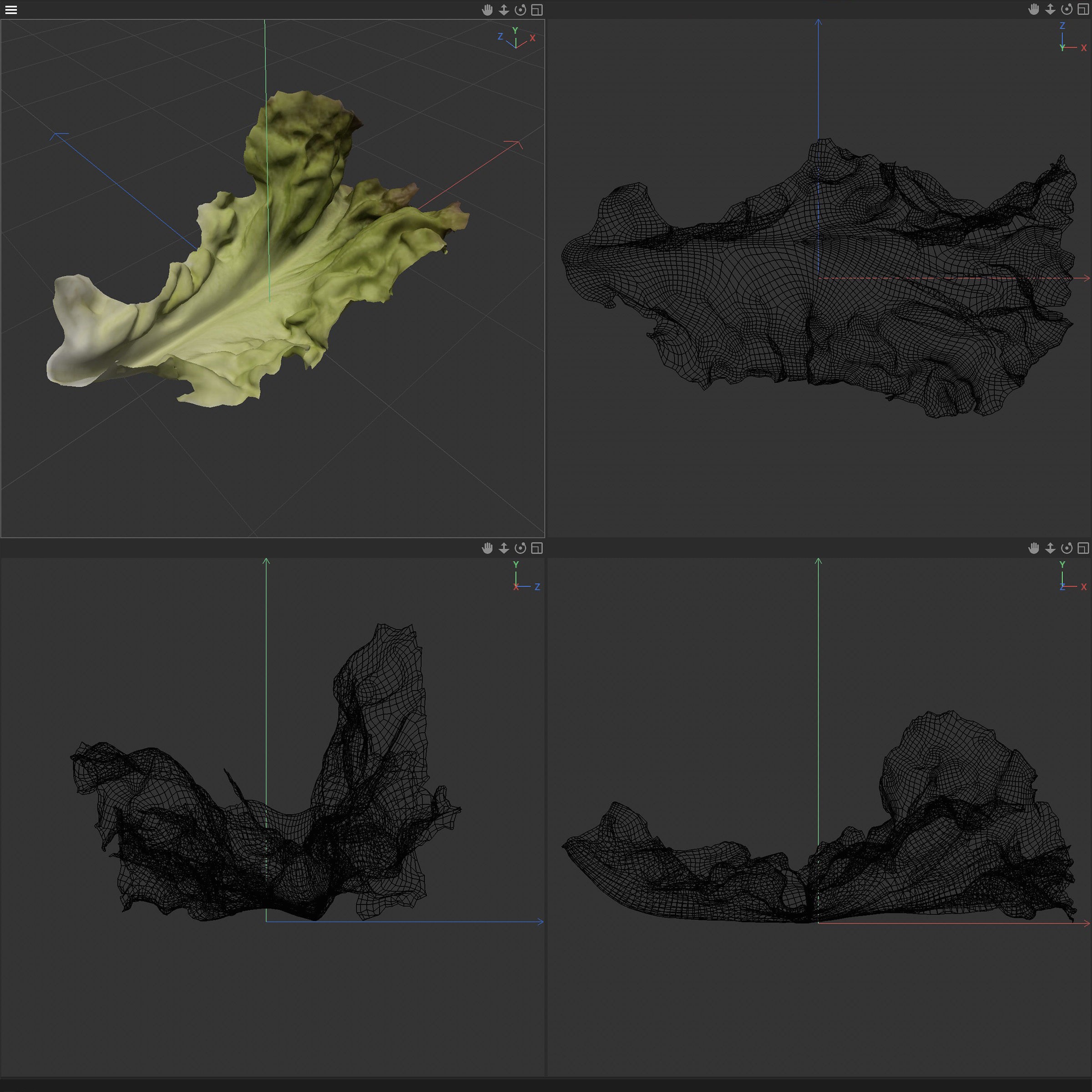The width and height of the screenshot is (1092, 1092).
Task: Maximize the textured model viewport
Action: 536,10
